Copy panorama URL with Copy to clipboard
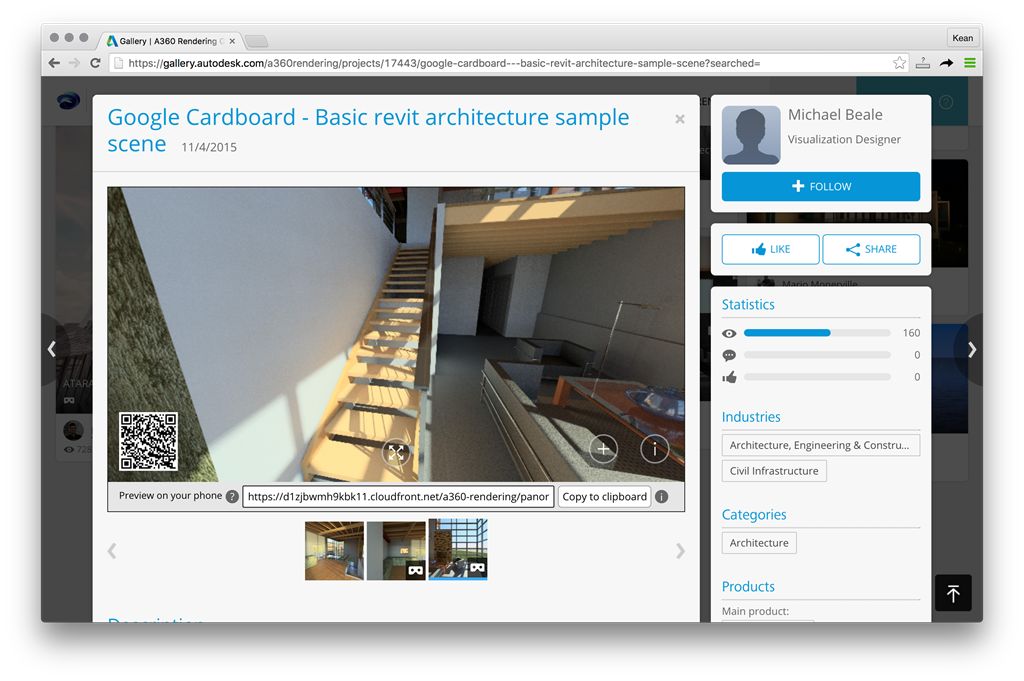 coord(604,497)
